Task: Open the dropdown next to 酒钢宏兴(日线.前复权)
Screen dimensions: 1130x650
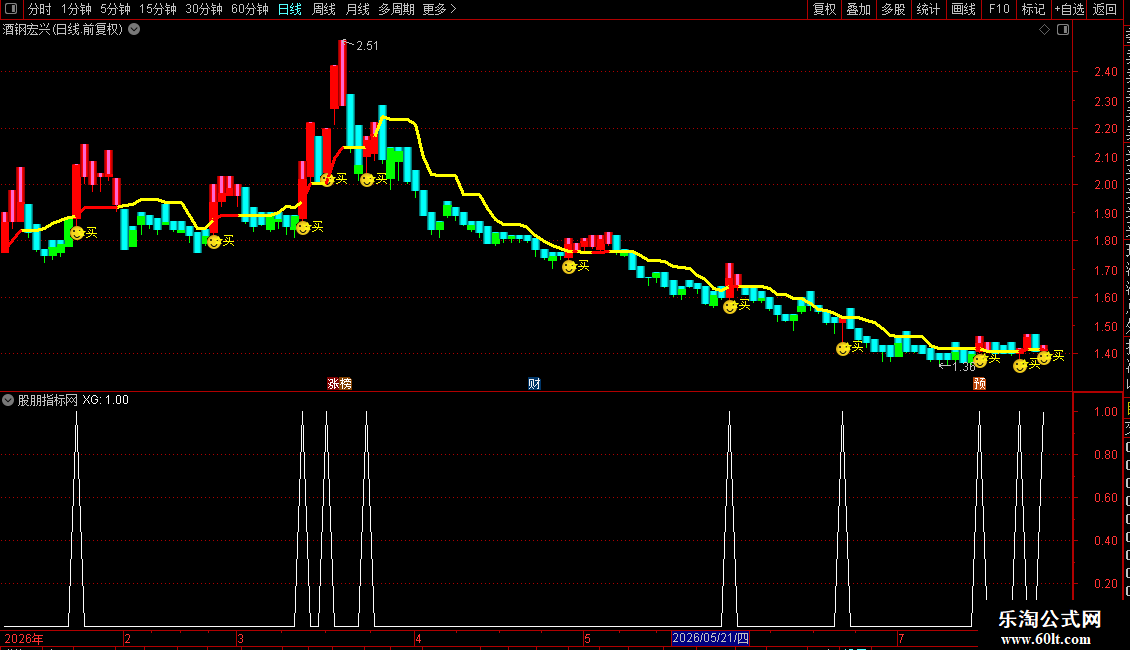Action: 134,30
